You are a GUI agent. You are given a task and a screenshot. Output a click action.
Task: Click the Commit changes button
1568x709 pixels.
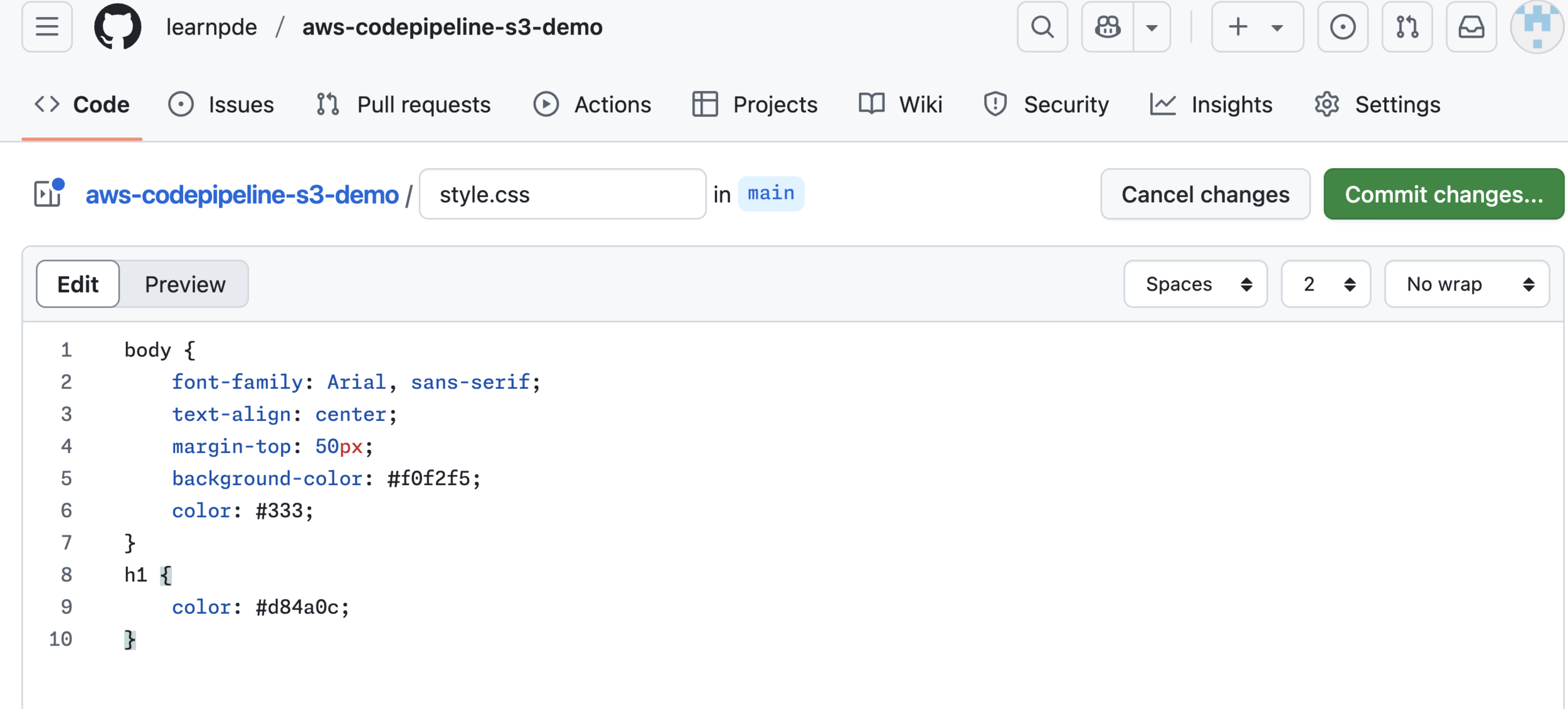pos(1443,194)
